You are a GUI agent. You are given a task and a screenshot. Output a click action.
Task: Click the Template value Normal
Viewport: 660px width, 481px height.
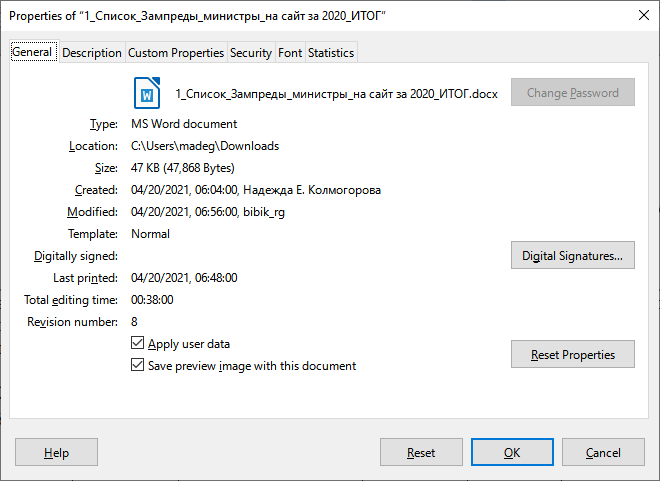point(150,234)
